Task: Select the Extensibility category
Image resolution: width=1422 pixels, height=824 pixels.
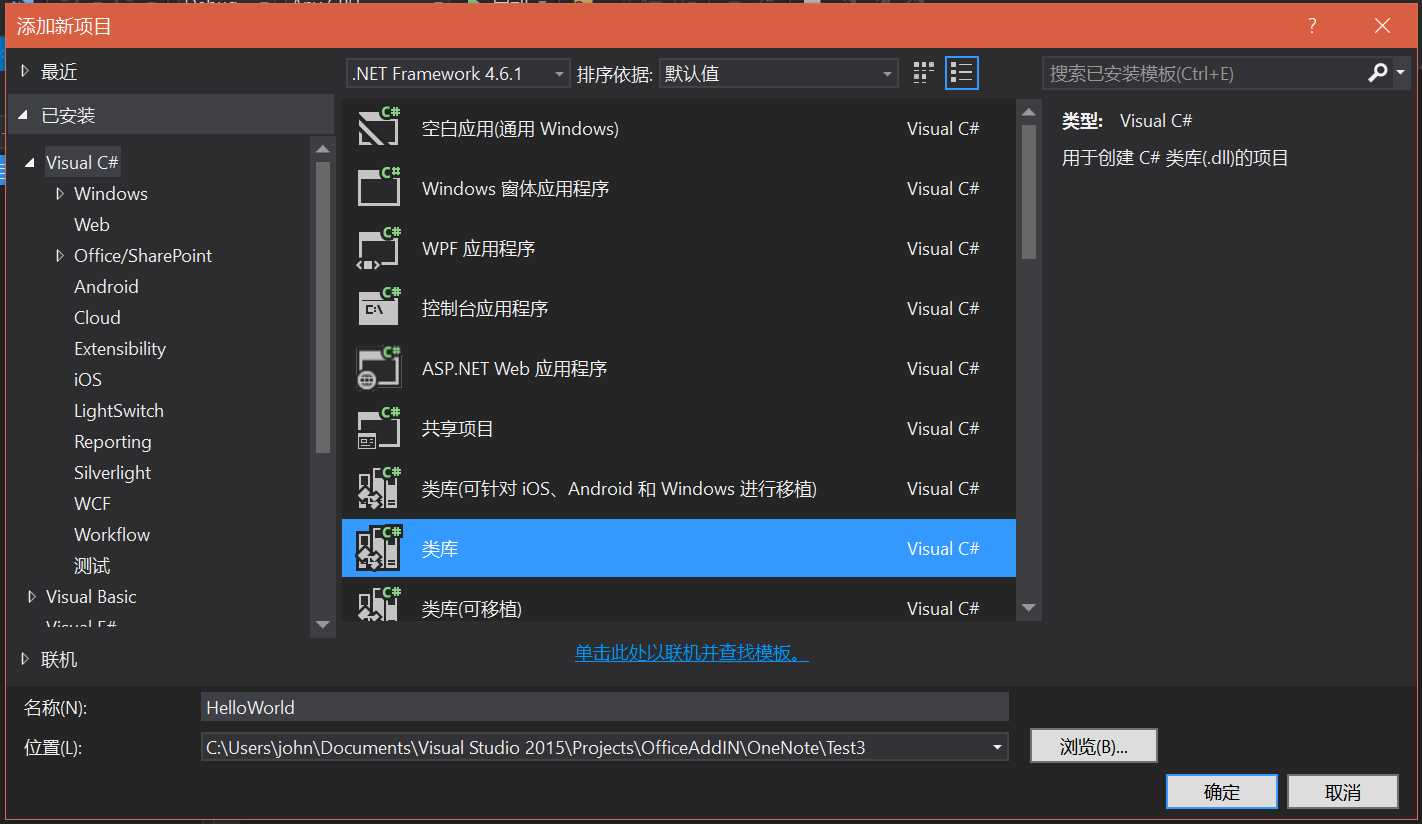Action: click(120, 349)
